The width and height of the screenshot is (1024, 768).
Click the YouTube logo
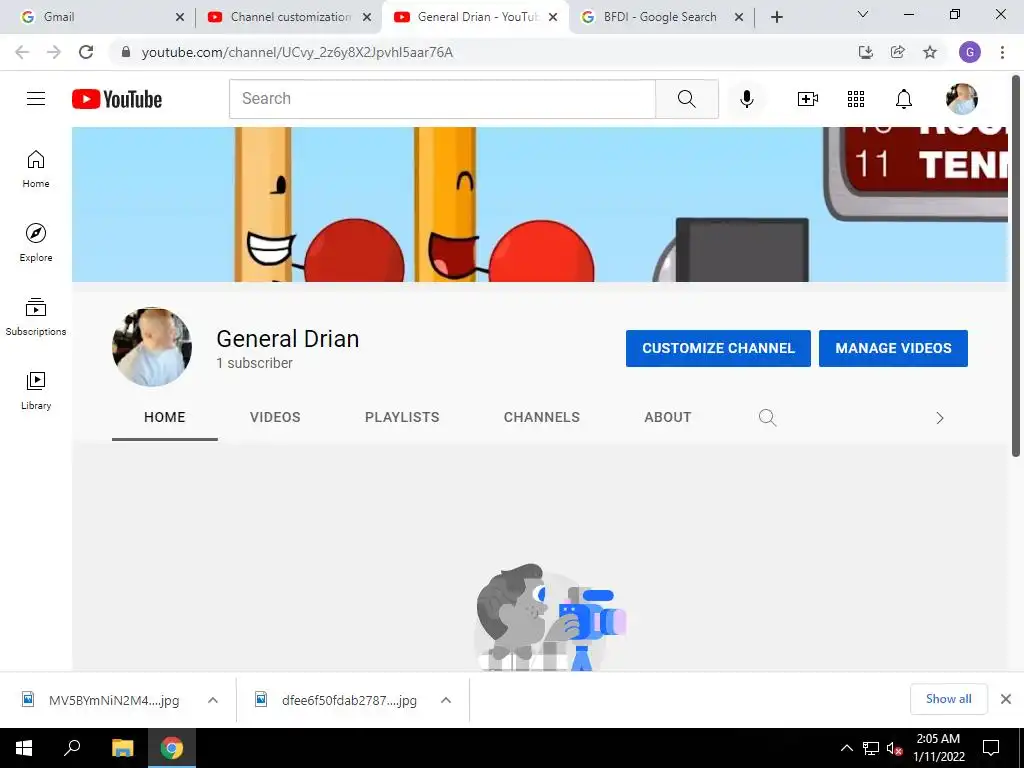(x=117, y=99)
